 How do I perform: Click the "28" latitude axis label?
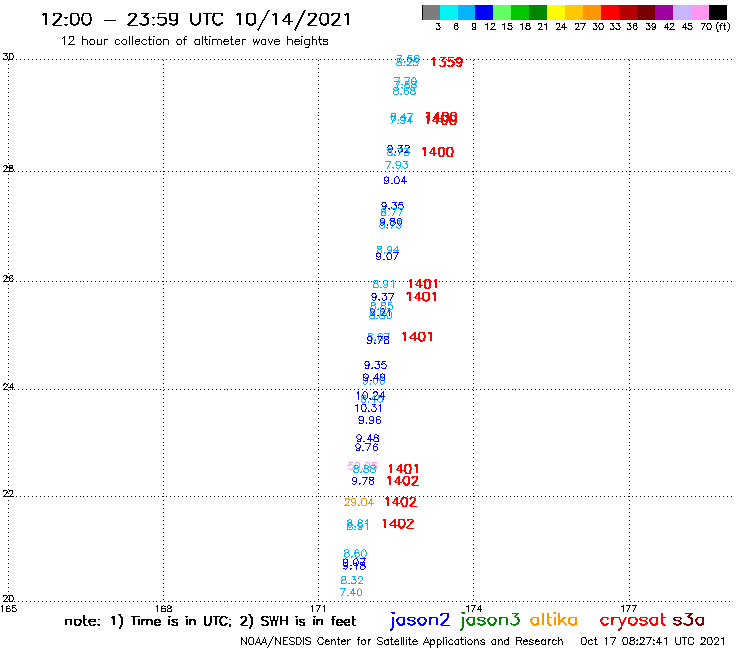(8, 169)
